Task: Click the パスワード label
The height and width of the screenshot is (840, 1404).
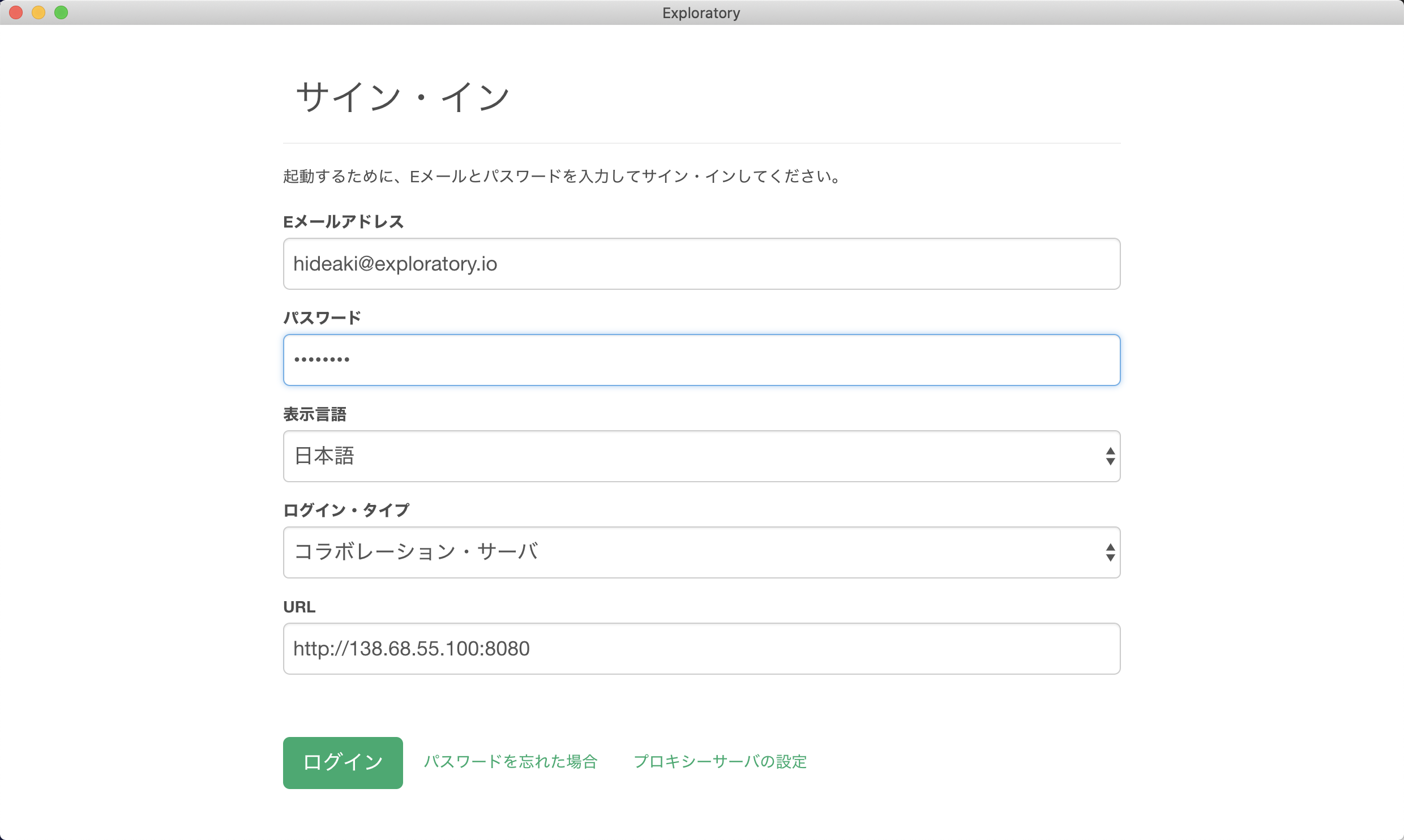Action: click(322, 318)
